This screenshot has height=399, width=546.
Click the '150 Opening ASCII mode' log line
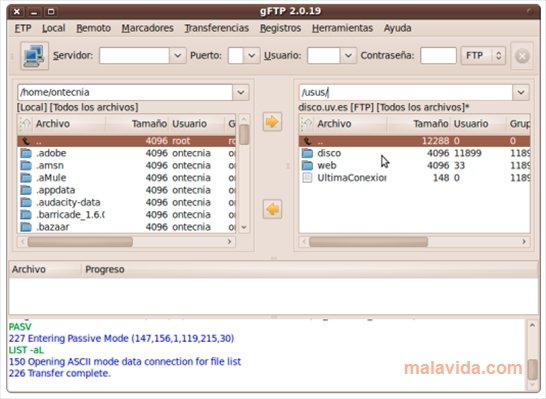125,362
